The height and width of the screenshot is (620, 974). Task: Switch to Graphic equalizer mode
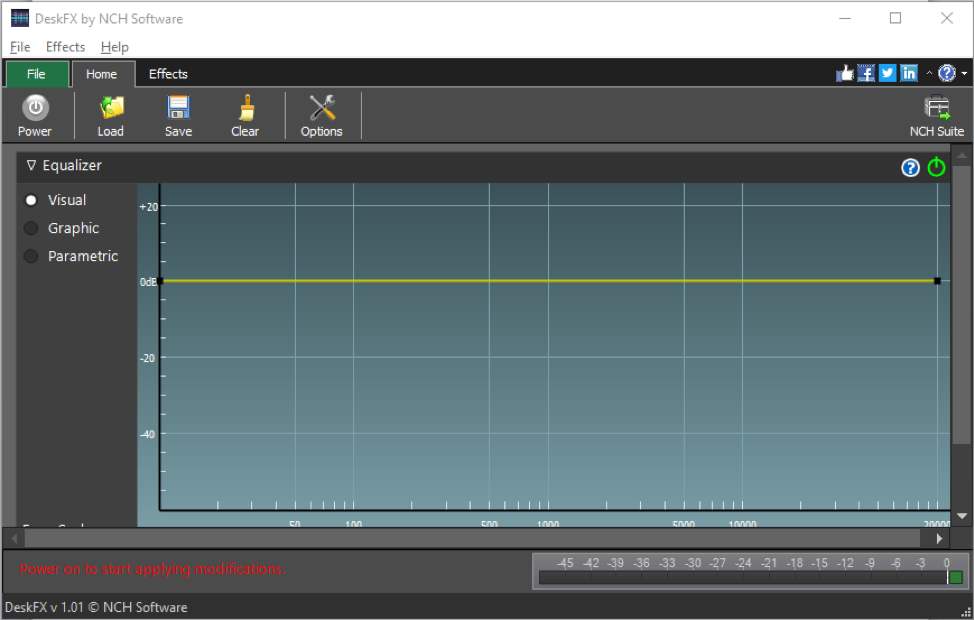coord(31,228)
